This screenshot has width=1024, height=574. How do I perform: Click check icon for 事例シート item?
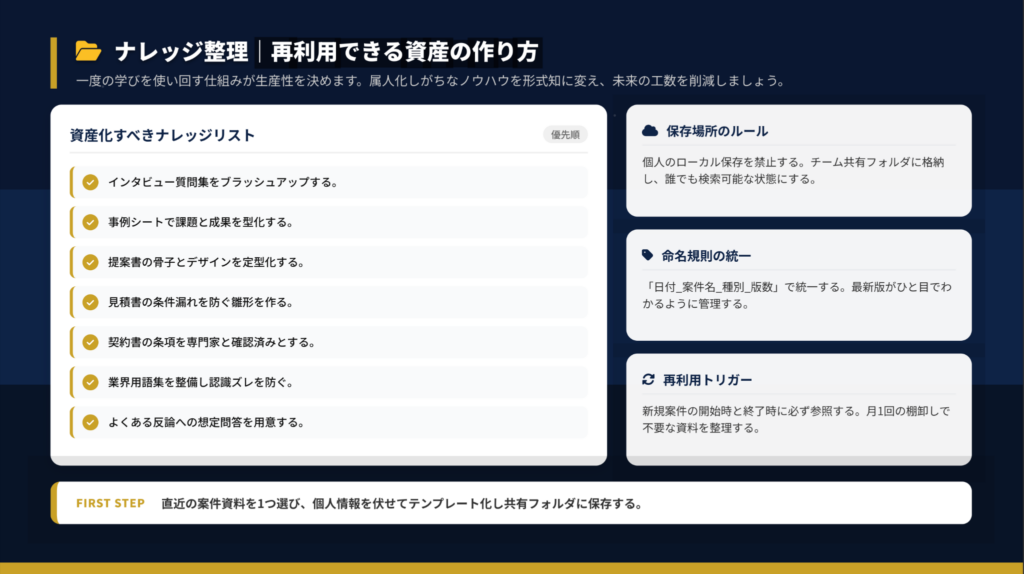(x=90, y=222)
